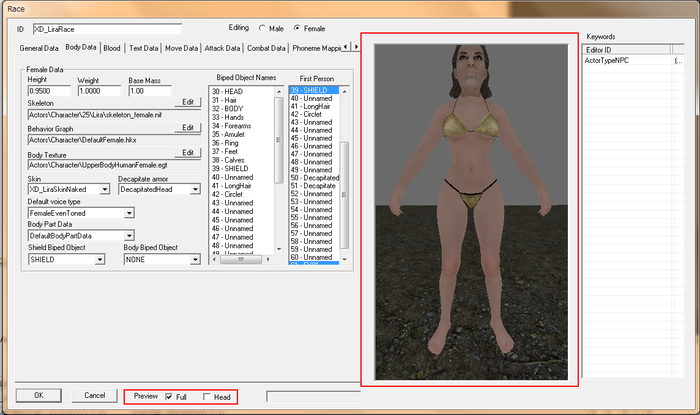The width and height of the screenshot is (700, 415).
Task: Click the Body Texture path field
Action: (114, 165)
